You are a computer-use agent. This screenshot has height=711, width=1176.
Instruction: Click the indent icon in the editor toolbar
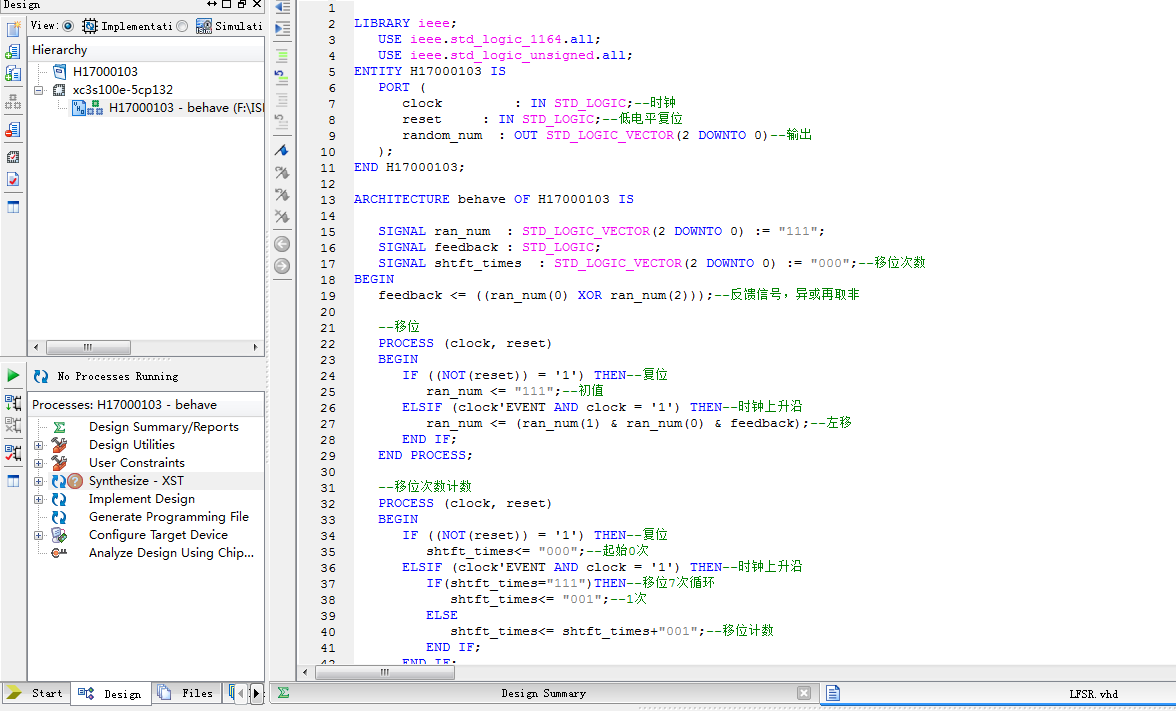pos(281,28)
